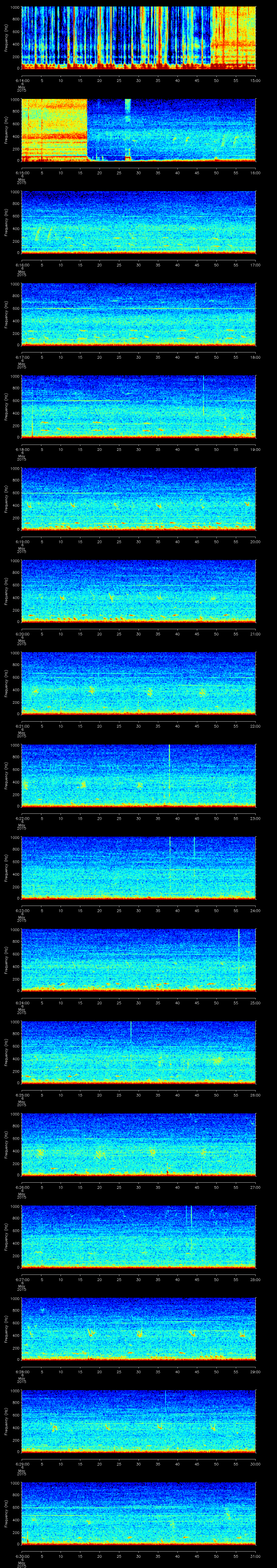Click the vertical spike in the 6:25:00 spectrogram
This screenshot has width=277, height=1568.
point(131,1032)
